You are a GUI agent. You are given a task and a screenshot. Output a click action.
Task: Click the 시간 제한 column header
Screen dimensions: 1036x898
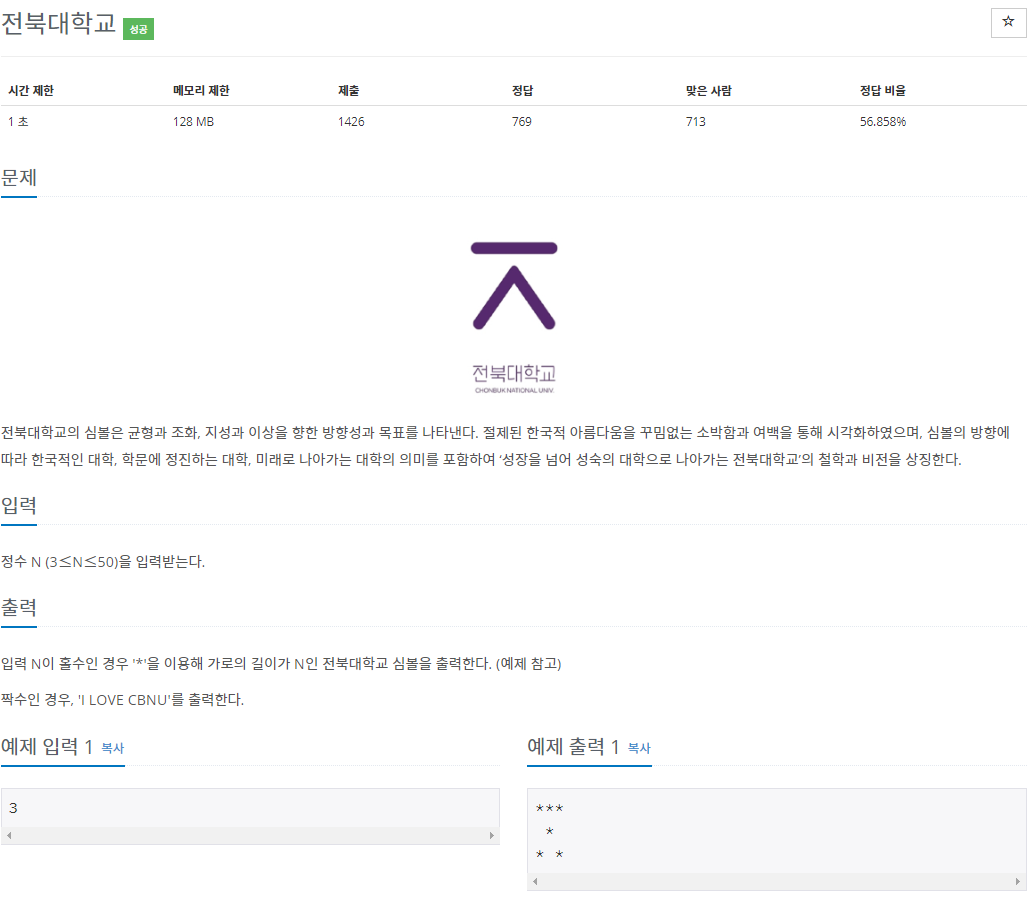[31, 91]
